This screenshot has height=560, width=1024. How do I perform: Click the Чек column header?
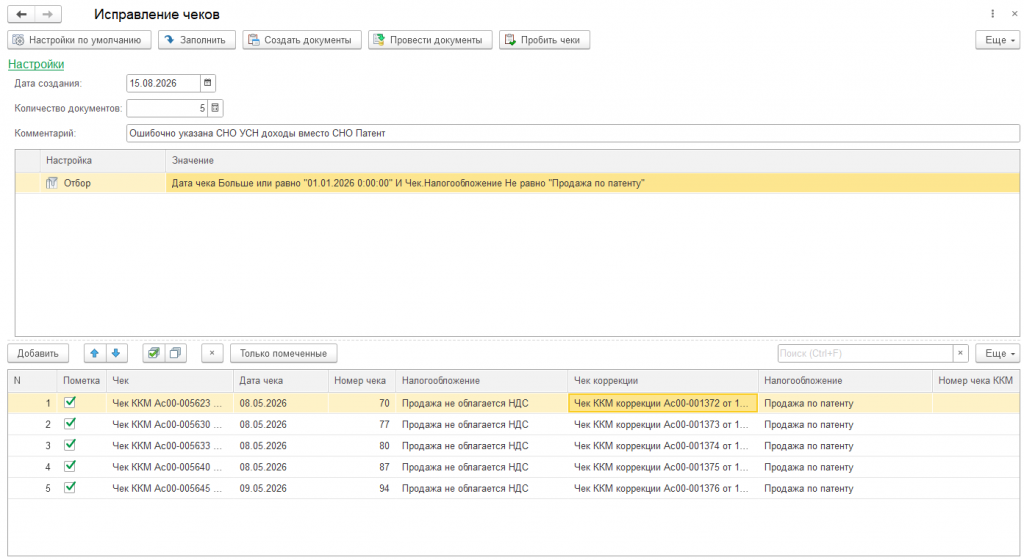(170, 381)
